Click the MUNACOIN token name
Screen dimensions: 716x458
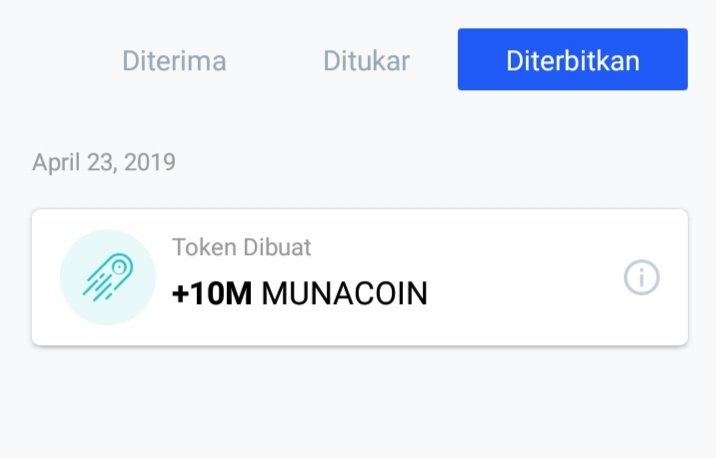click(344, 293)
